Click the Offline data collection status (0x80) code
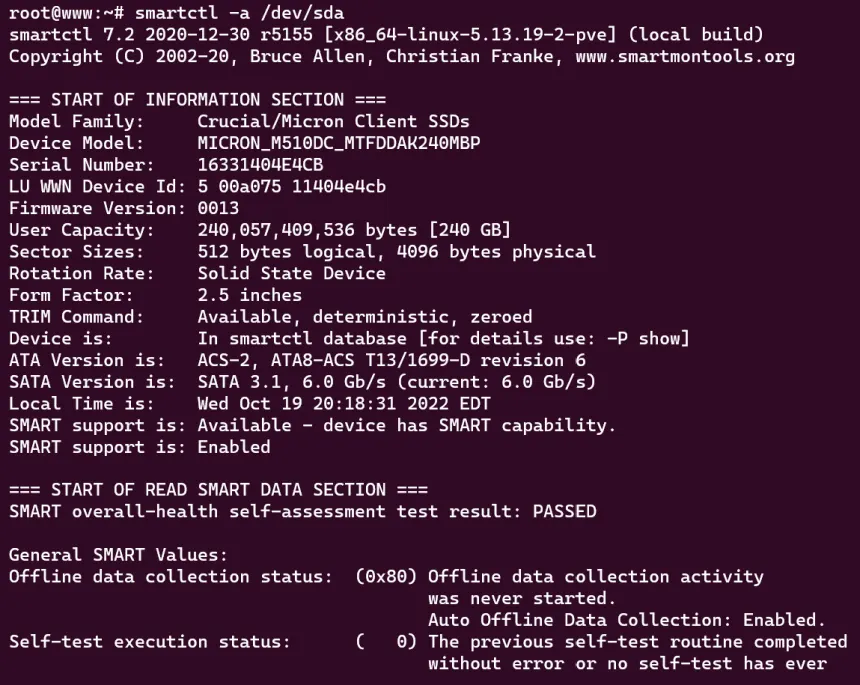This screenshot has width=860, height=685. coord(386,577)
